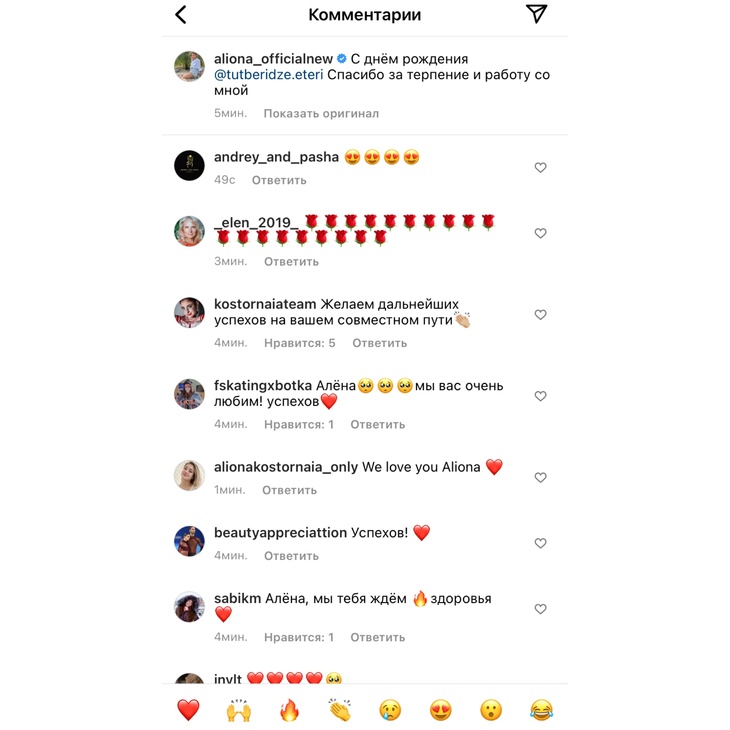Tap the back arrow in the header

181,14
